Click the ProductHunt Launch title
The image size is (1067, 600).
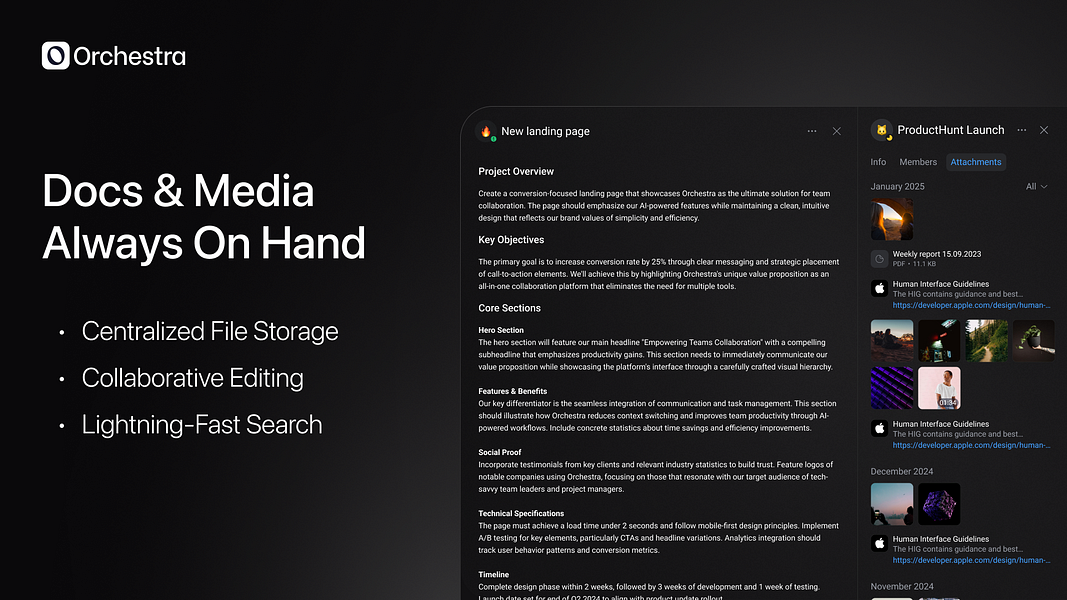951,130
